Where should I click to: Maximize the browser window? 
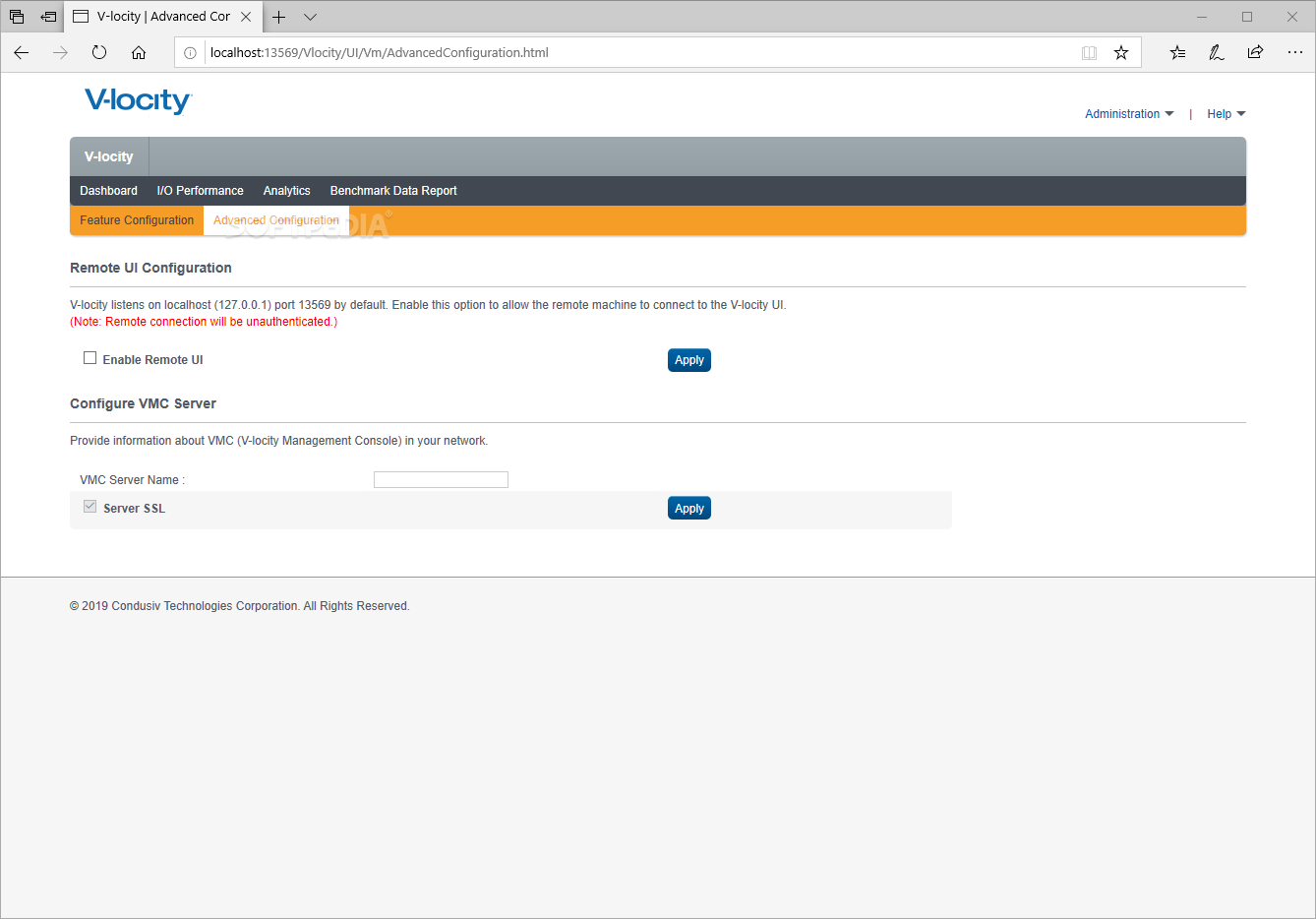(x=1247, y=17)
